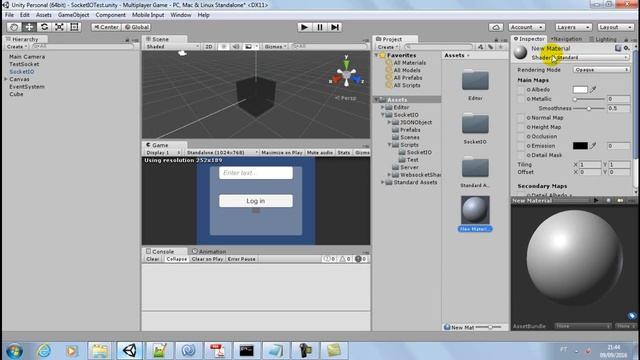Image resolution: width=640 pixels, height=360 pixels.
Task: Open the Shader dropdown
Action: point(591,58)
